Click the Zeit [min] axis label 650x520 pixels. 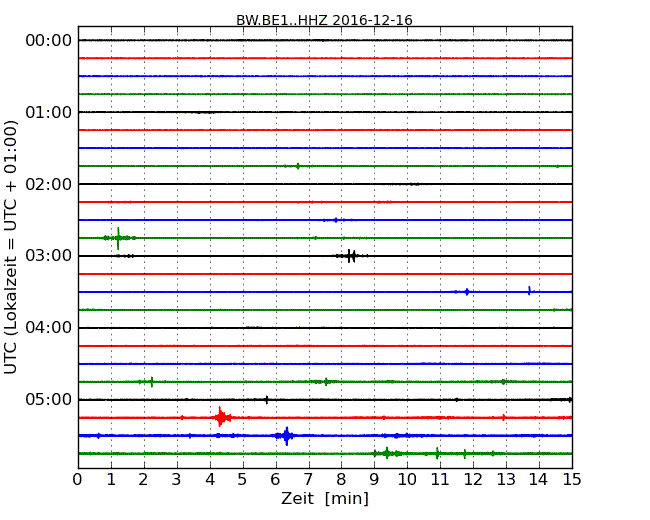[325, 498]
